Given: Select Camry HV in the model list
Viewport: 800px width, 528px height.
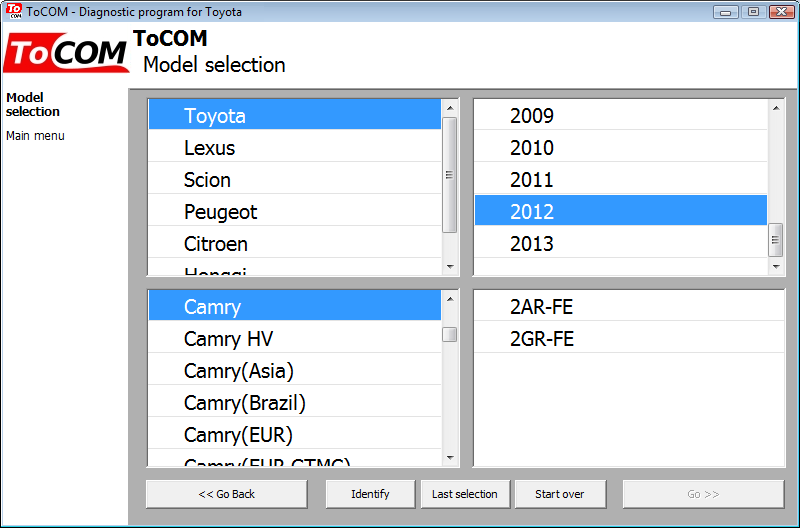Looking at the screenshot, I should [295, 338].
